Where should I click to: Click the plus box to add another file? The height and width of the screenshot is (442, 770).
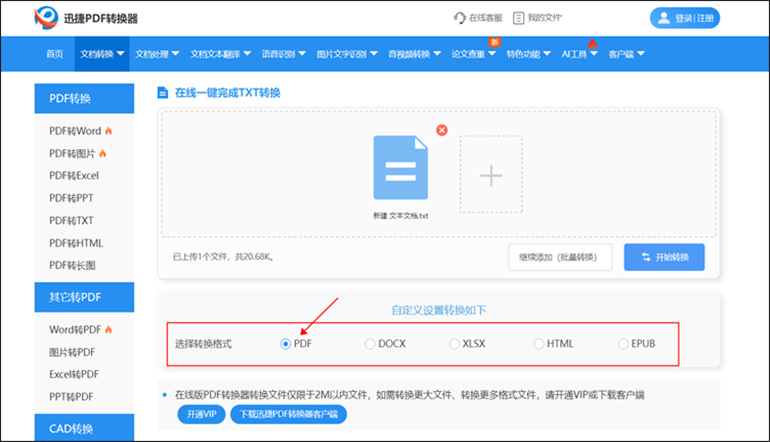[491, 174]
